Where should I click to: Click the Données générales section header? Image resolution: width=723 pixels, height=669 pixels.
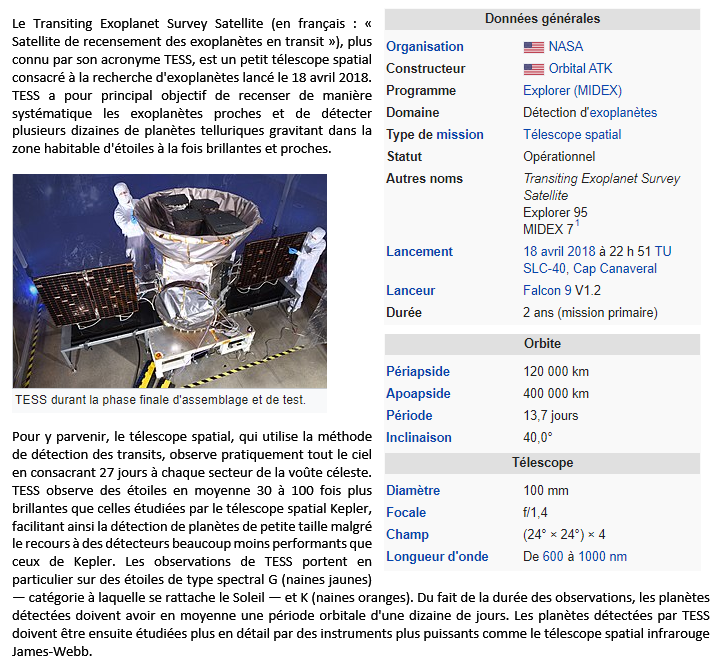pos(542,19)
